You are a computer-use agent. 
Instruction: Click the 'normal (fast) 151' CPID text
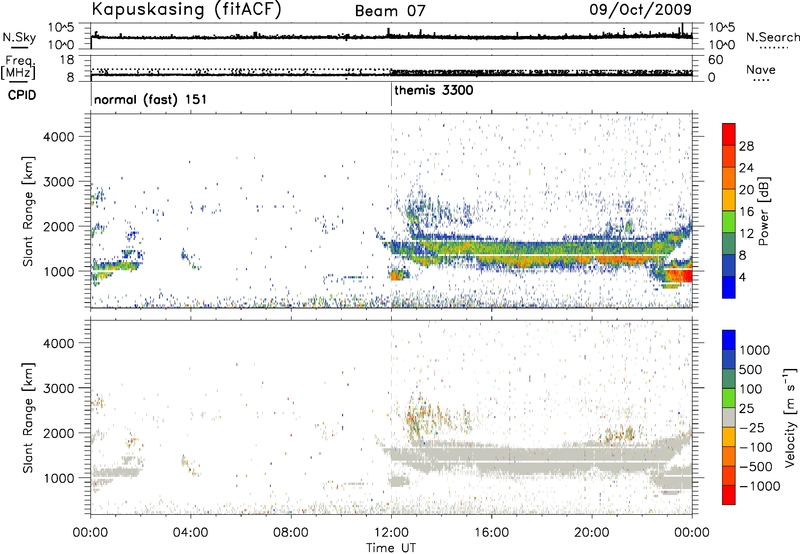[x=151, y=99]
